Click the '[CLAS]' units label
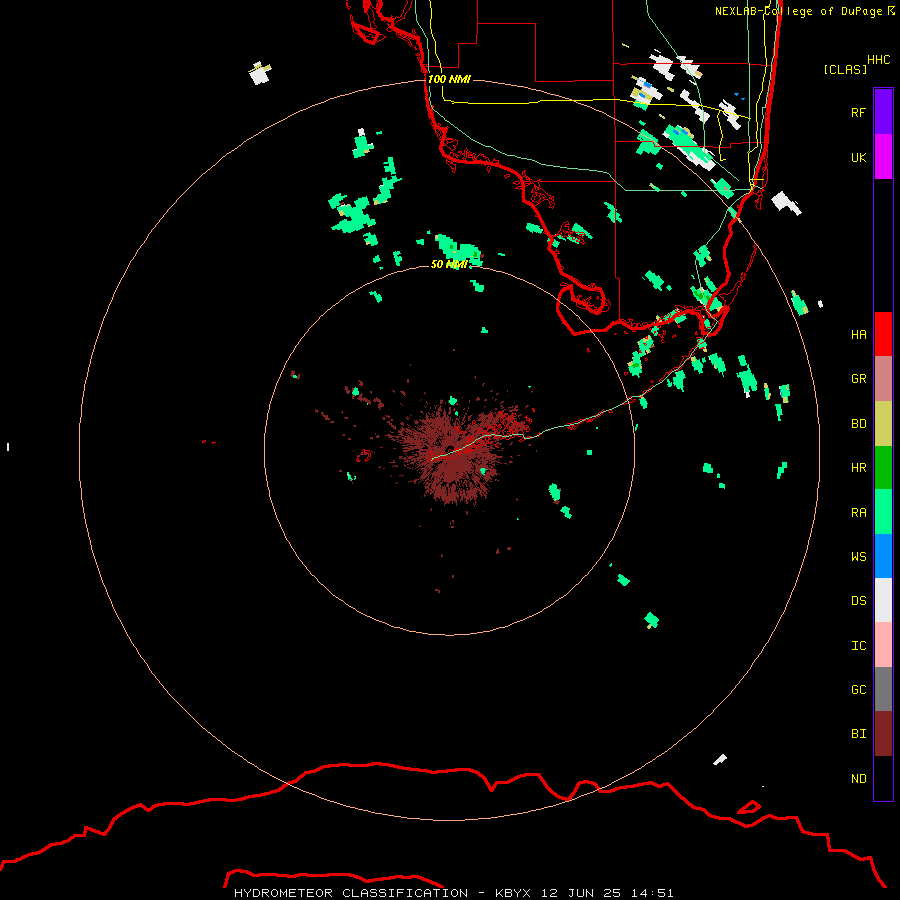Viewport: 900px width, 900px height. [844, 69]
